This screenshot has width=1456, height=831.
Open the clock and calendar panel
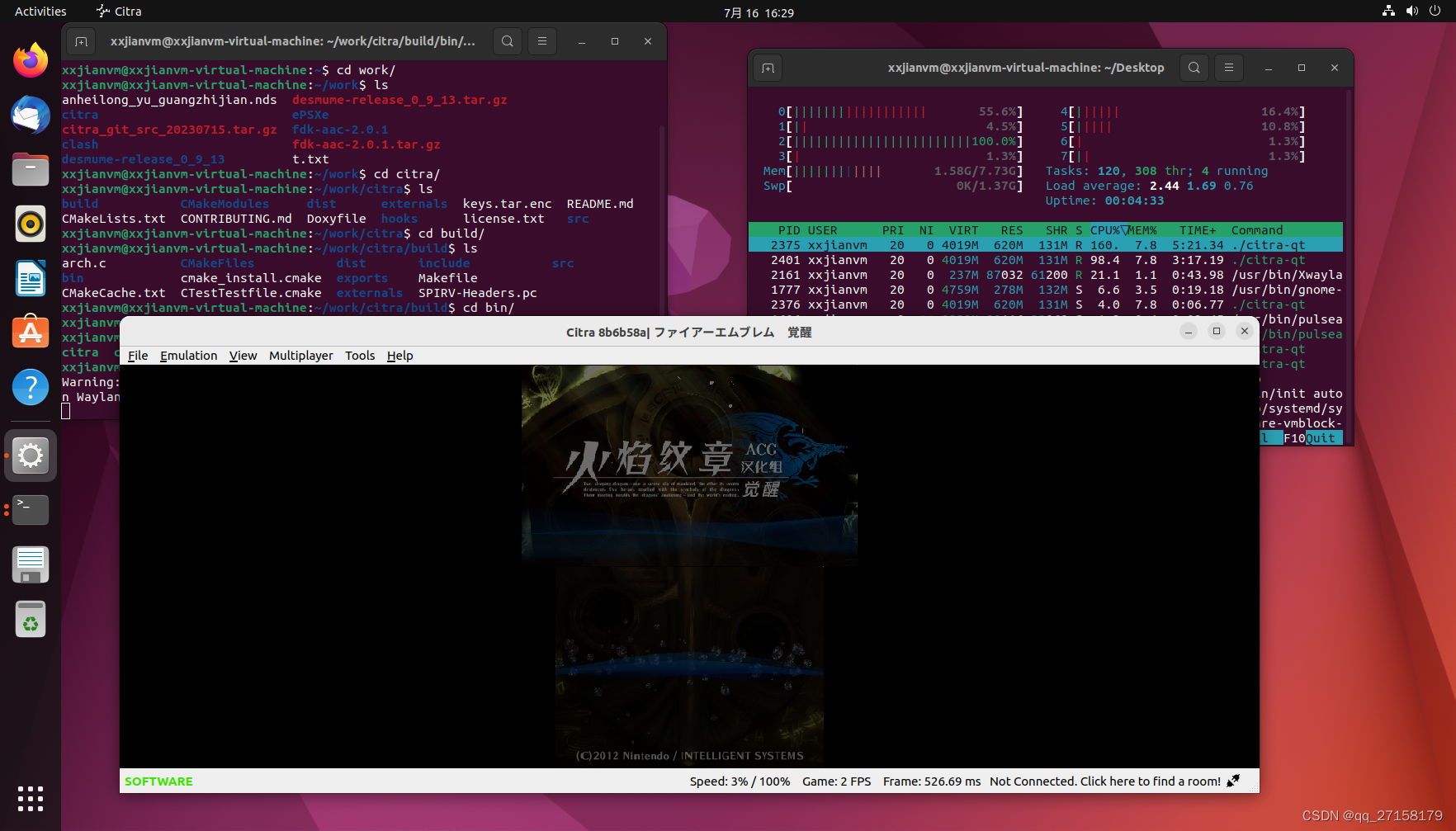759,12
